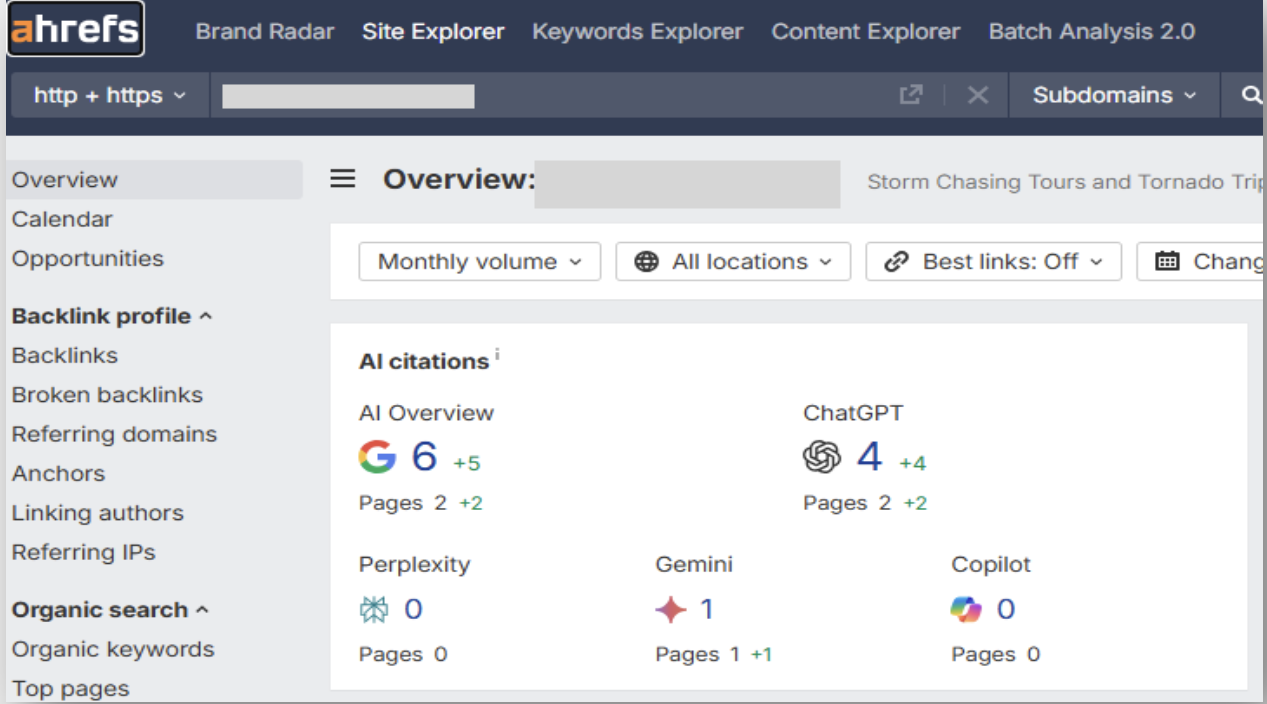Click the Copilot logo icon

point(966,609)
